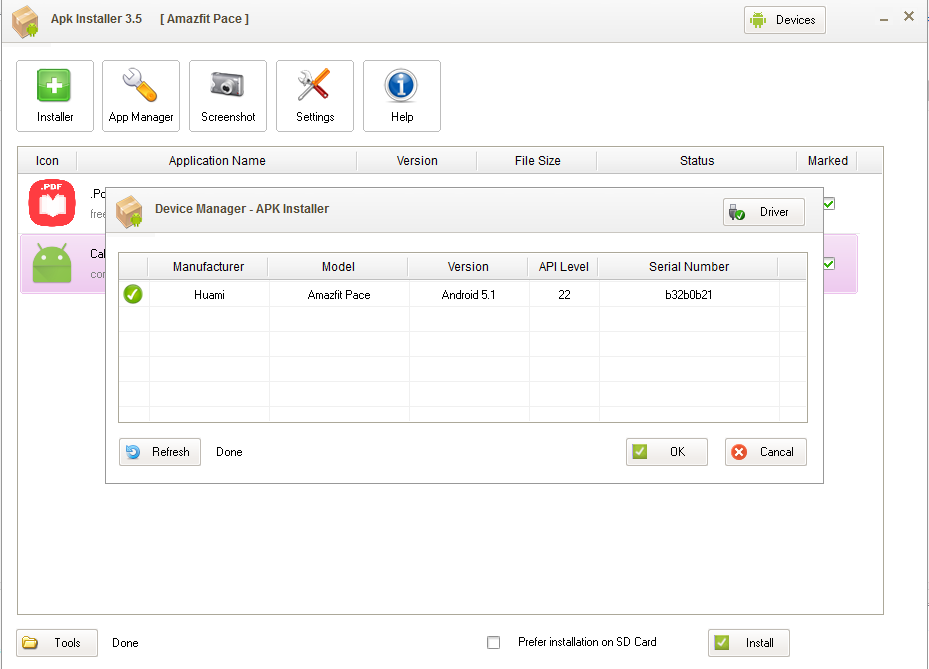Minimize the Apk Installer window
The height and width of the screenshot is (669, 929).
coord(884,20)
